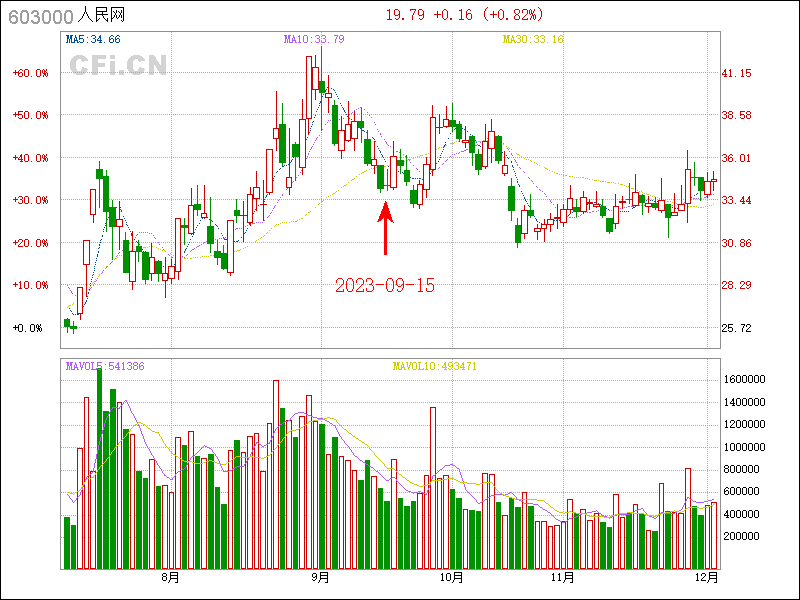
Task: Click the +20.0% axis label
Action: click(31, 243)
